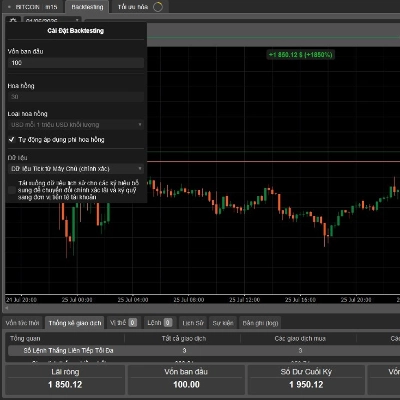Click the Các giao dịch mua column header
Viewport: 400px width, 400px height.
(x=300, y=339)
